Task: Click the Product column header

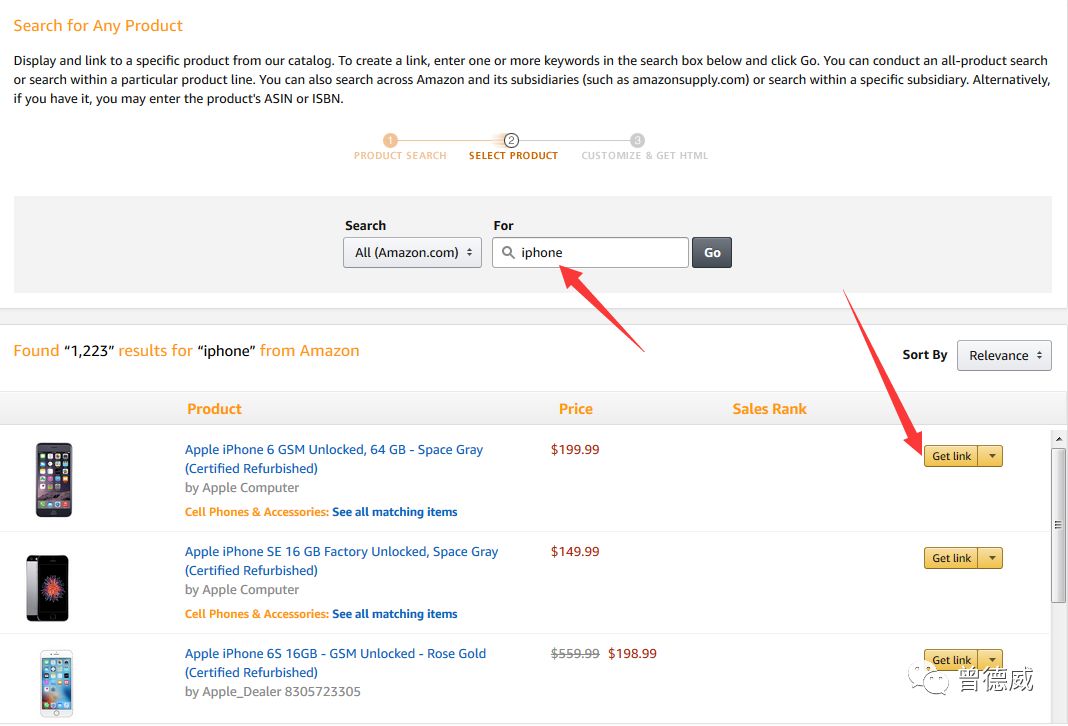Action: [215, 409]
